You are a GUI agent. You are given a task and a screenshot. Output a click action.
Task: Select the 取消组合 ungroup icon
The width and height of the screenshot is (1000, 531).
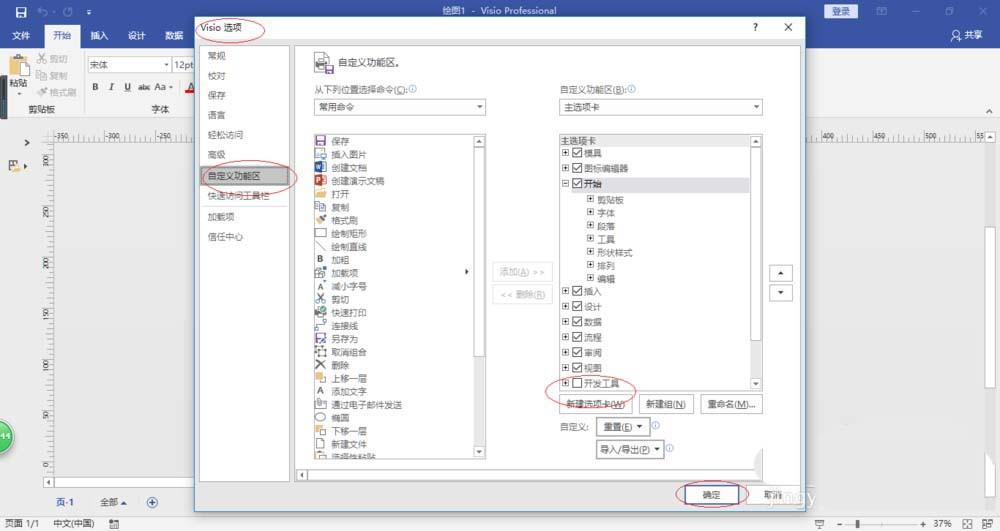click(x=321, y=352)
